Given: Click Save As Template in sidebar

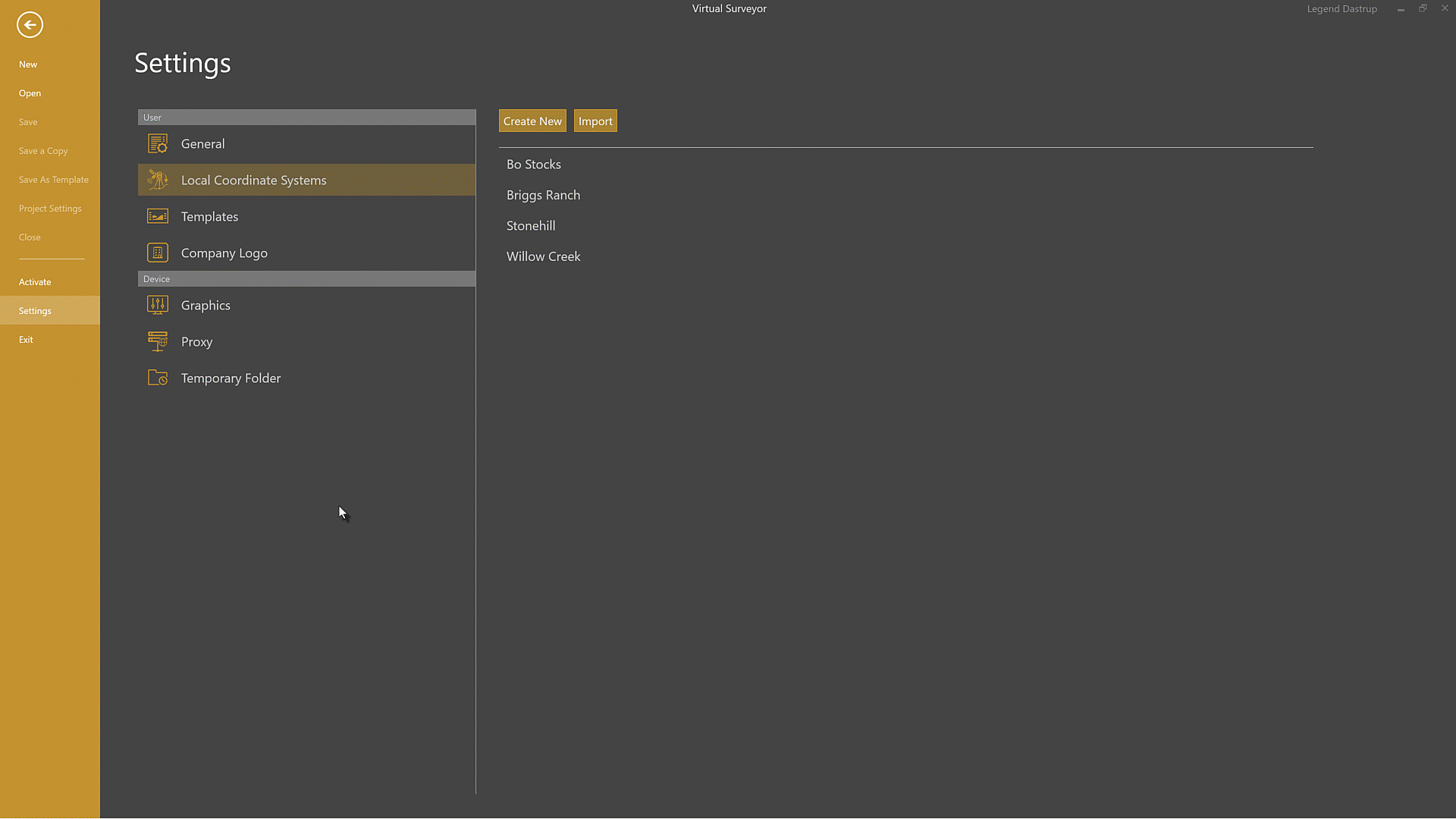Looking at the screenshot, I should [53, 180].
